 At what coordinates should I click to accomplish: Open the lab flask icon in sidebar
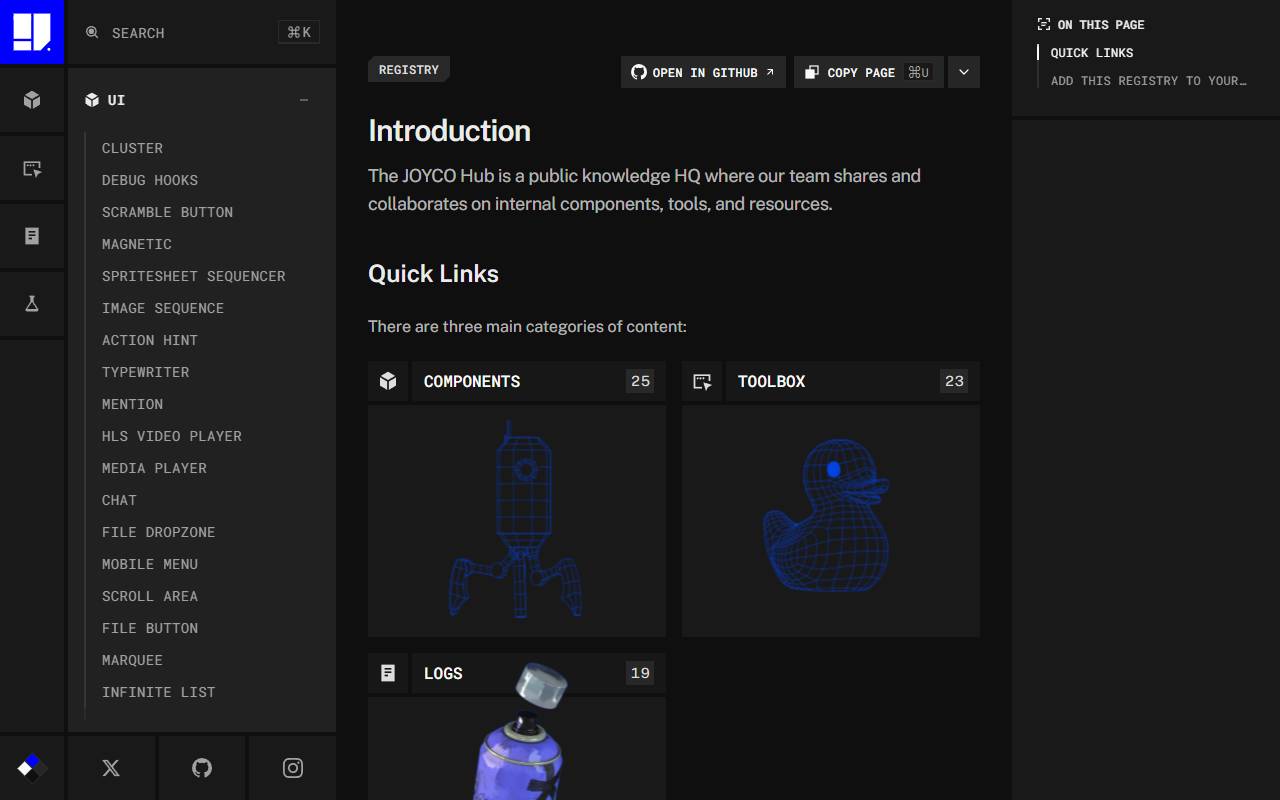click(x=32, y=304)
